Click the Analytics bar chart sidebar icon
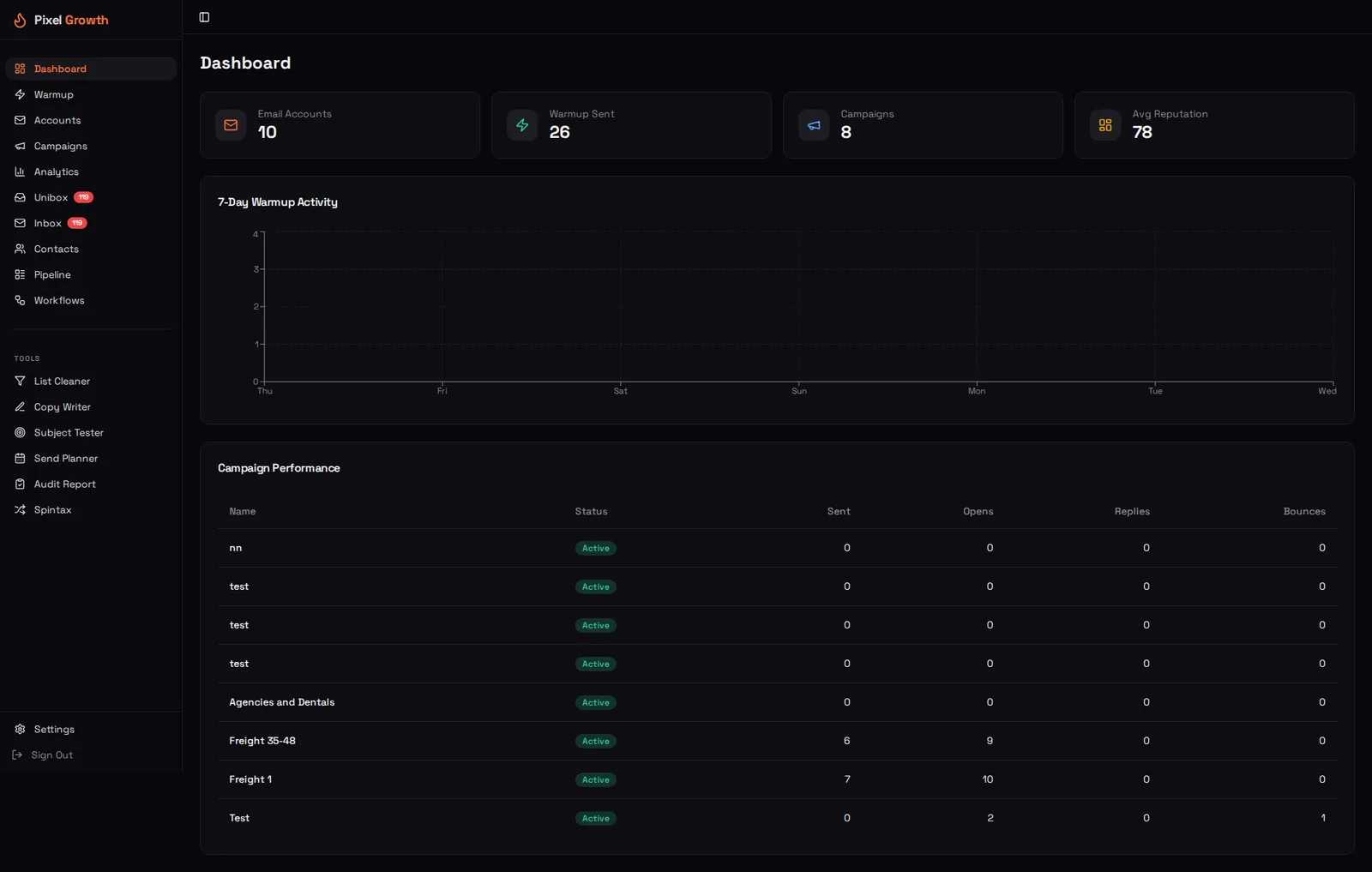 tap(20, 171)
